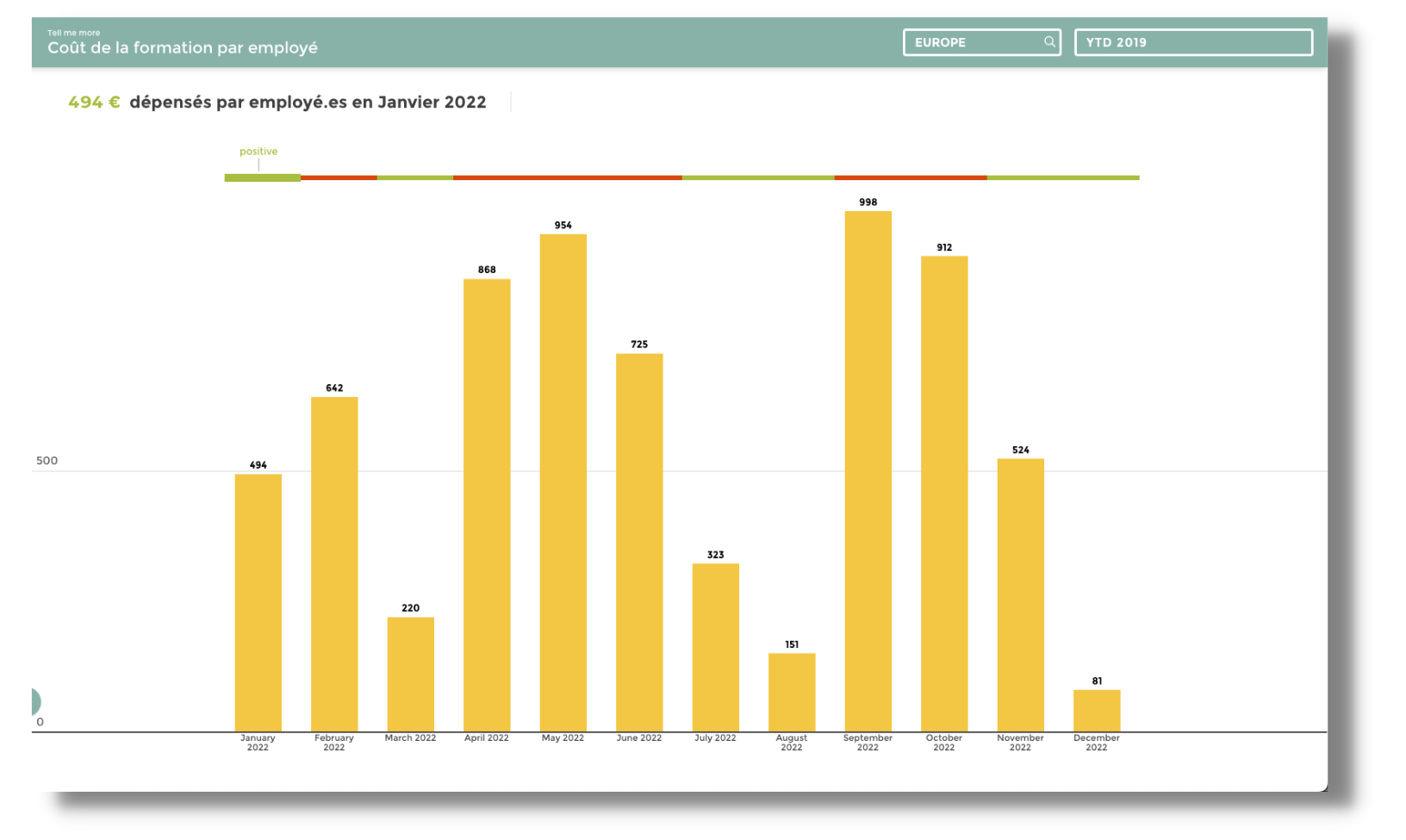Click the magnifier icon in EUROPE field

tap(1048, 42)
